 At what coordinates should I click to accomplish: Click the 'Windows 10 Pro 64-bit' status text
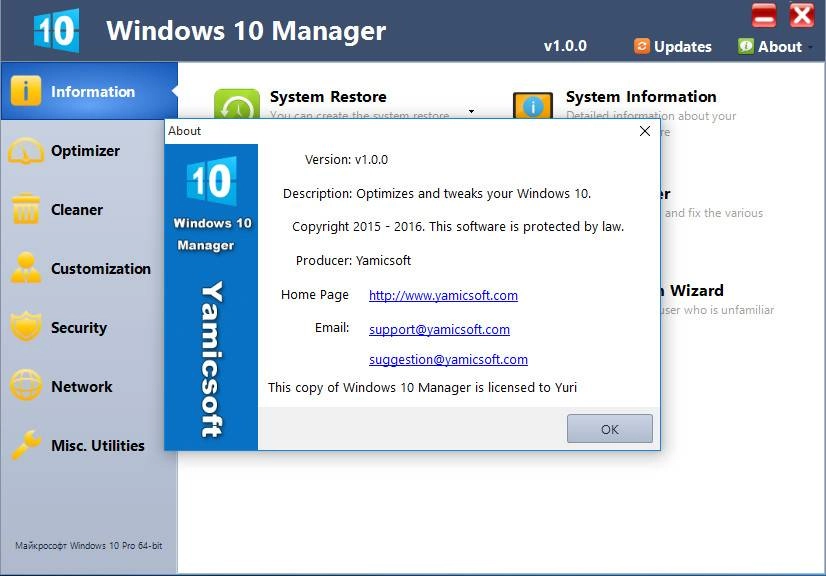tap(88, 545)
